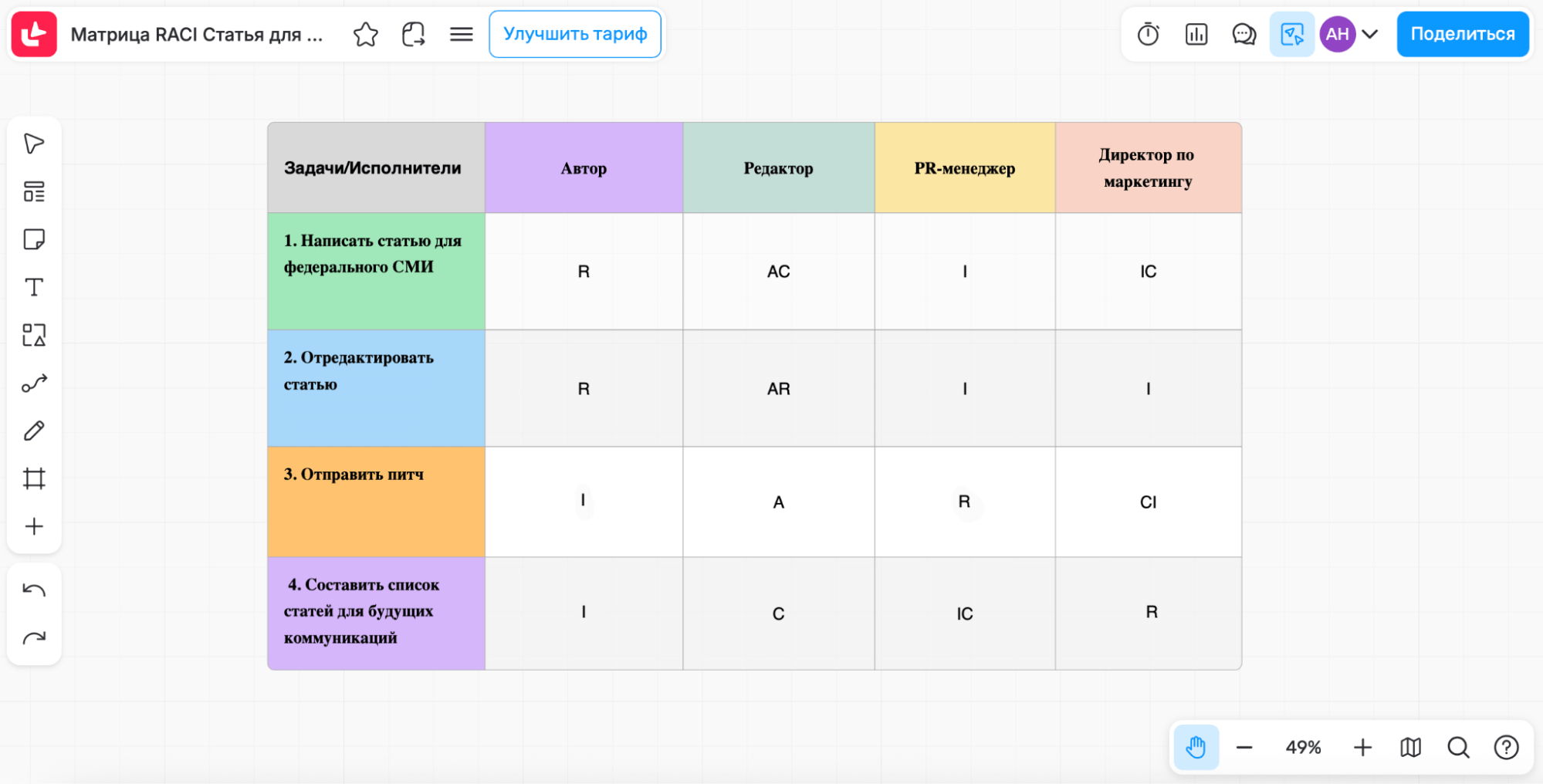Start the timer from top bar

(1148, 34)
